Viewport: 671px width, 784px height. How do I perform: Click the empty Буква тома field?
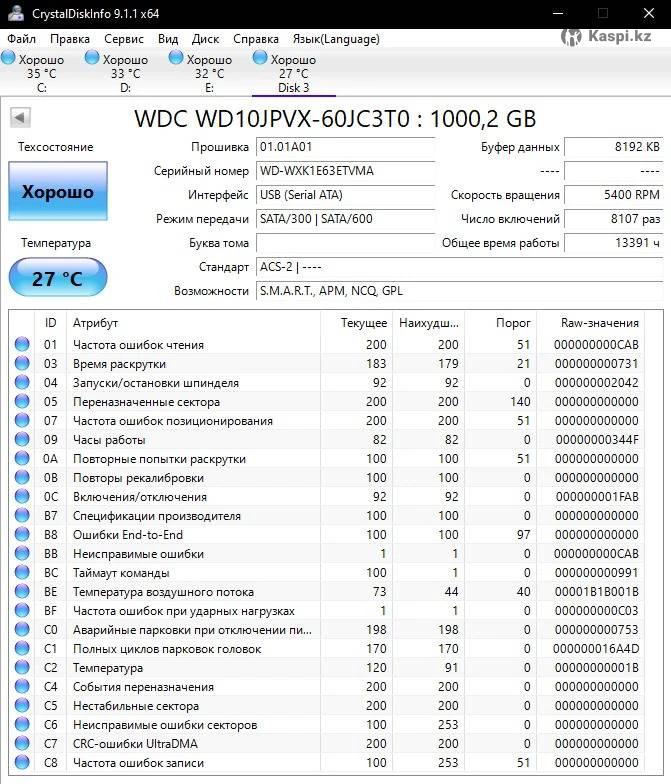[x=346, y=243]
